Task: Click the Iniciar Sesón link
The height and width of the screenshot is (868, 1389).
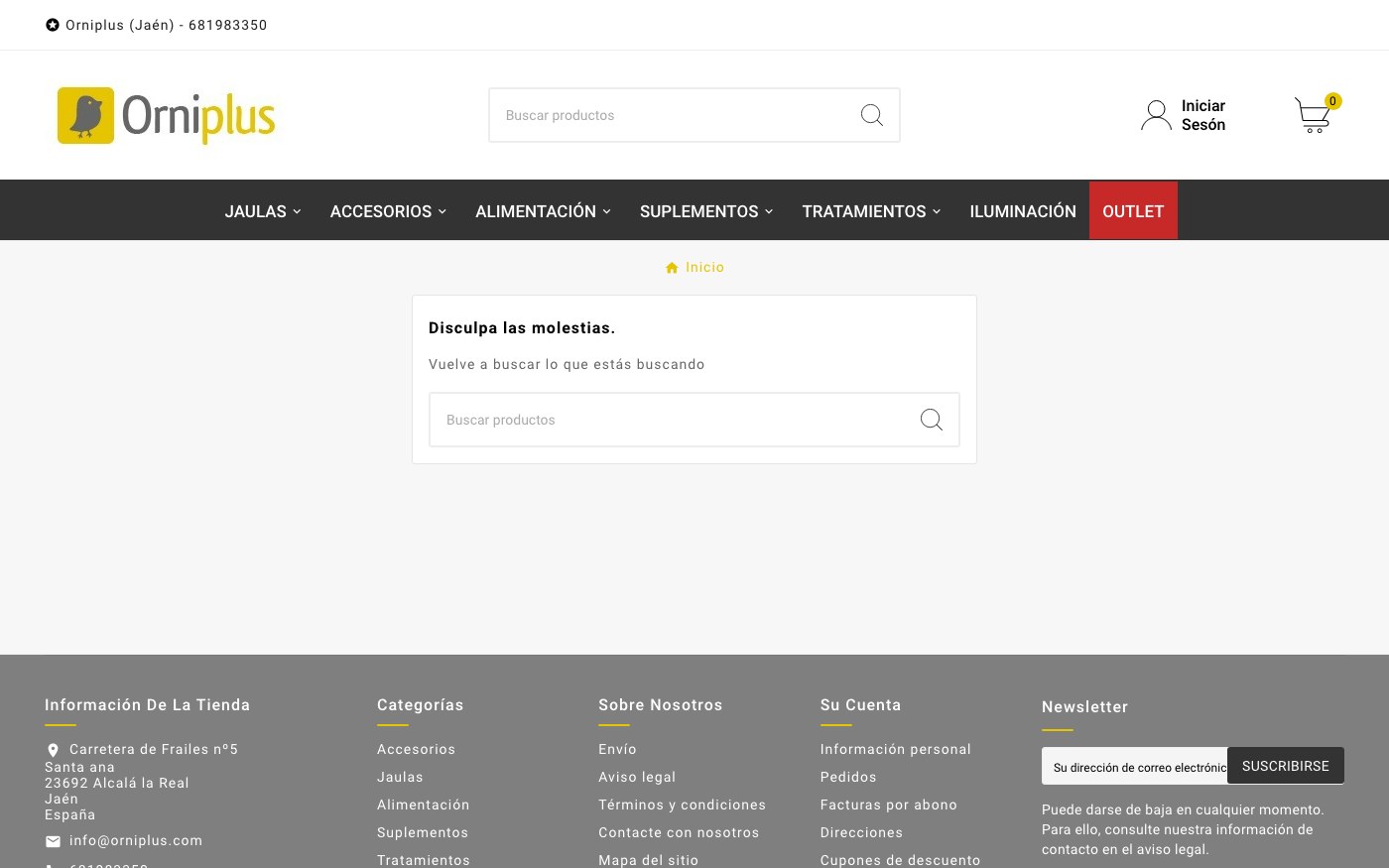Action: (1203, 115)
